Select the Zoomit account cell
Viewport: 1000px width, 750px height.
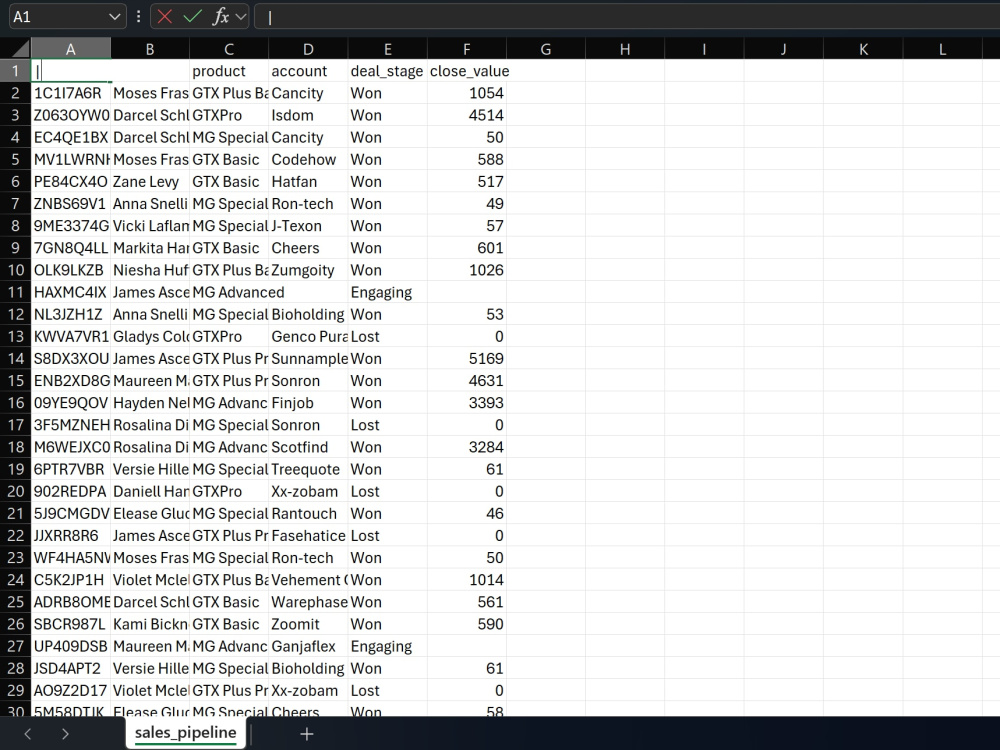(x=308, y=624)
